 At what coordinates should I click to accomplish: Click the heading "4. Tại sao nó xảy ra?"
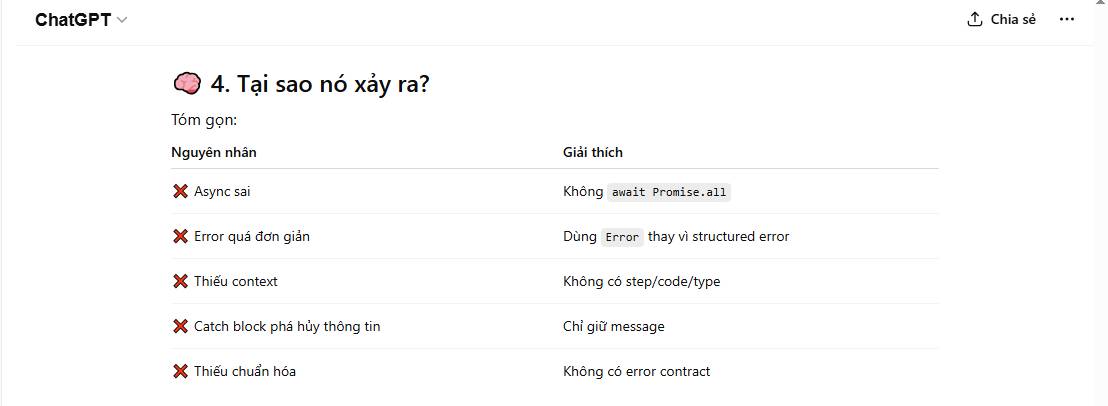pyautogui.click(x=320, y=84)
